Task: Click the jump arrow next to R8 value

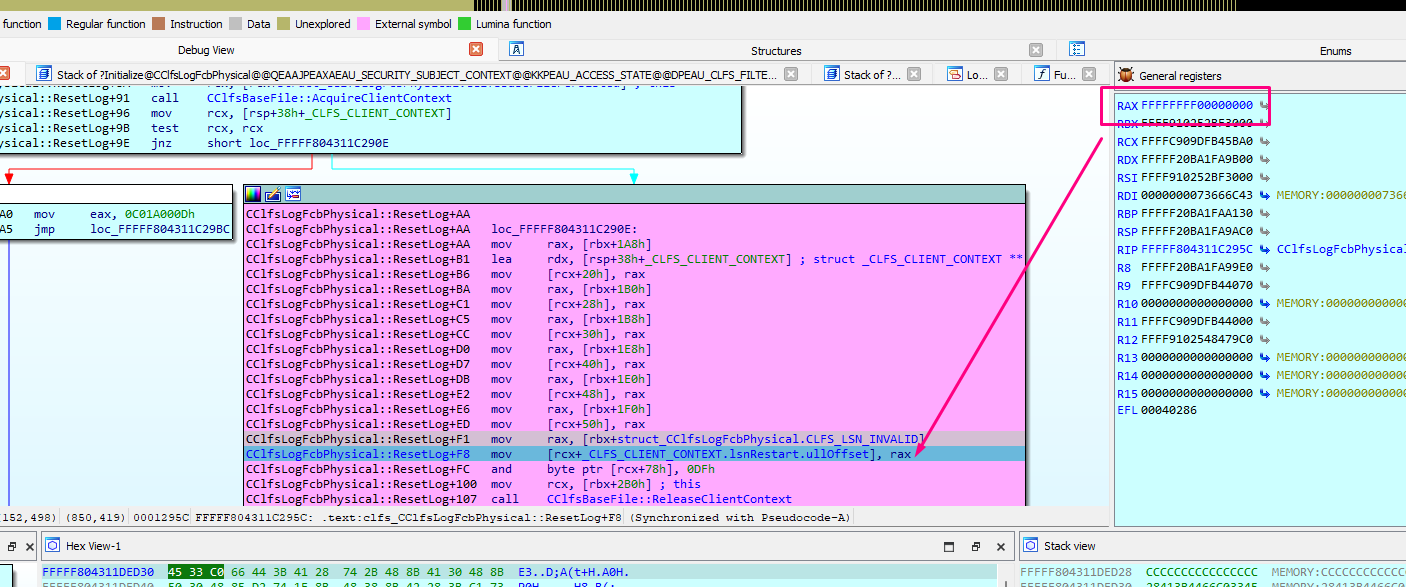Action: [x=1264, y=267]
